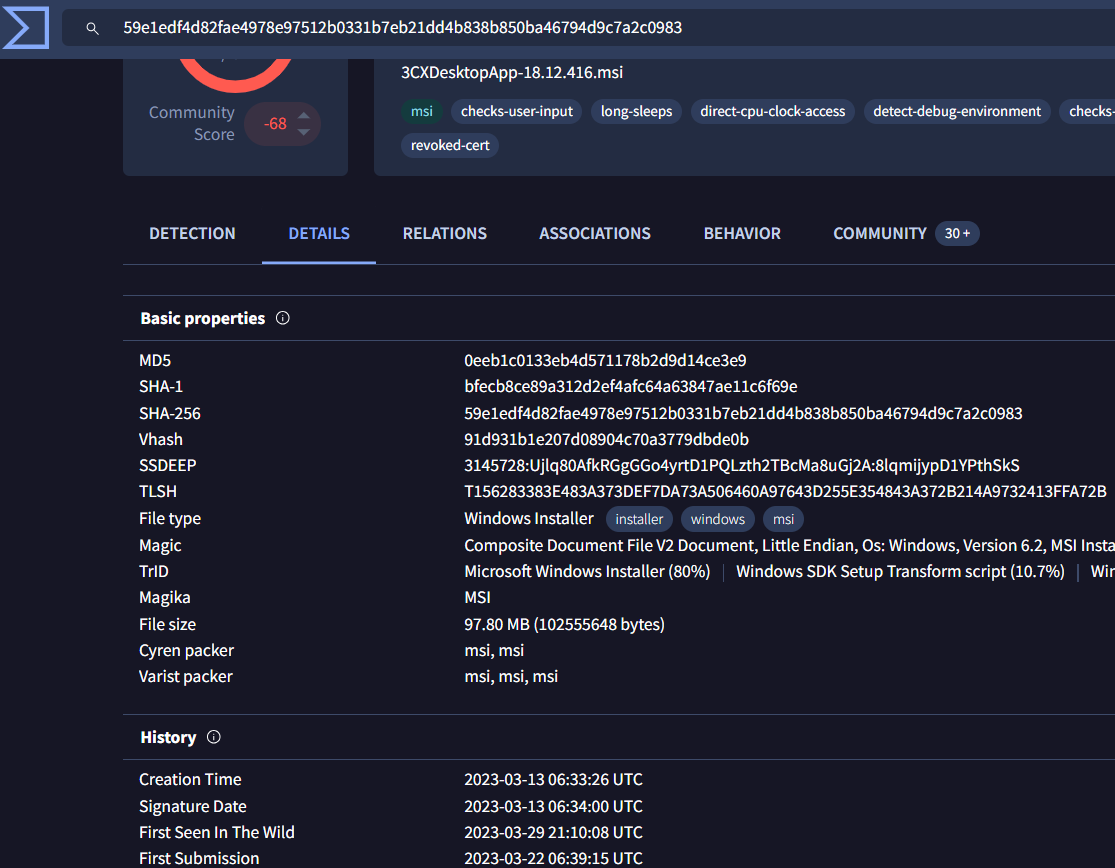Screen dimensions: 1115x868
Task: Select the DETAILS tab
Action: [x=319, y=233]
